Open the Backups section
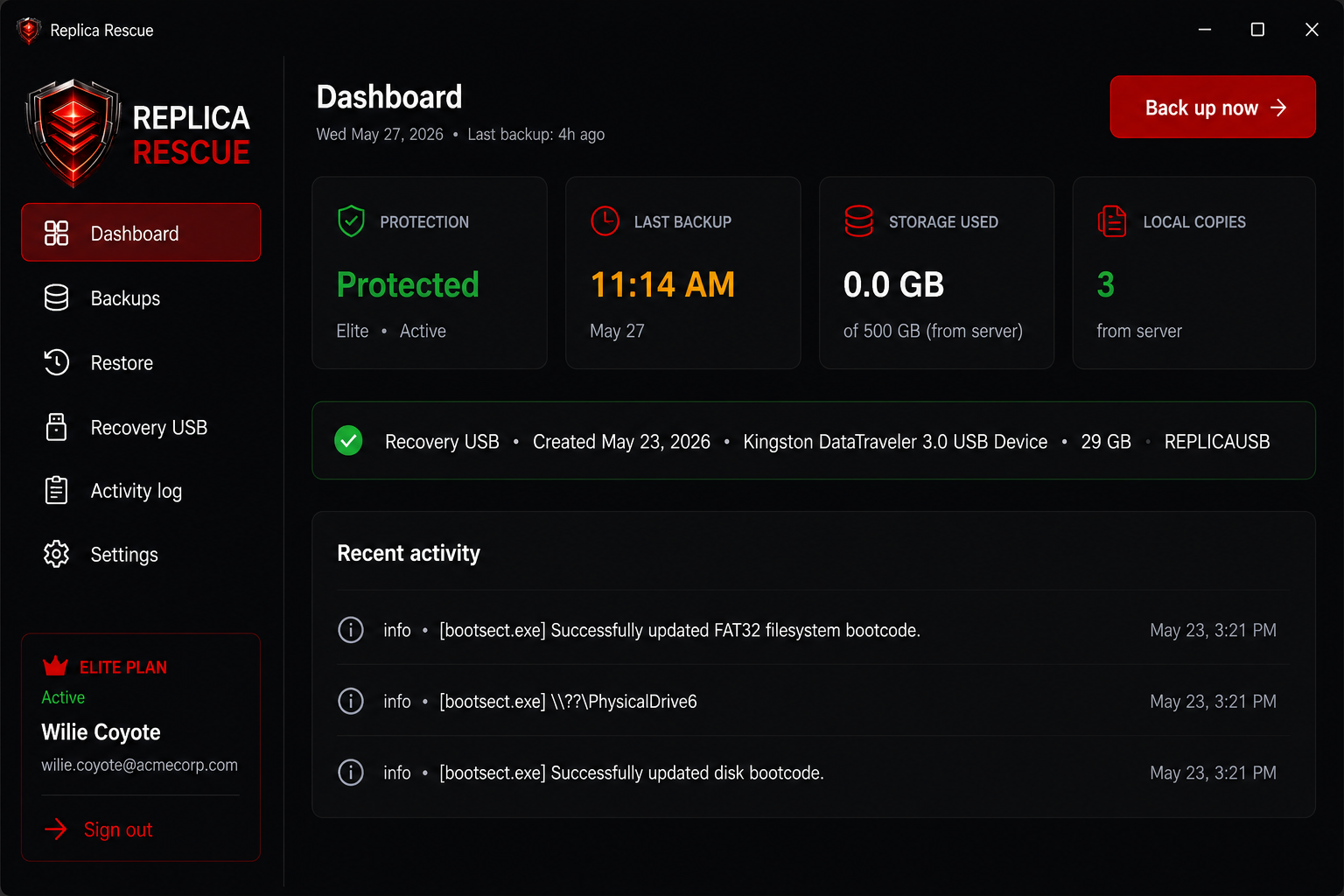This screenshot has width=1344, height=896. (141, 297)
